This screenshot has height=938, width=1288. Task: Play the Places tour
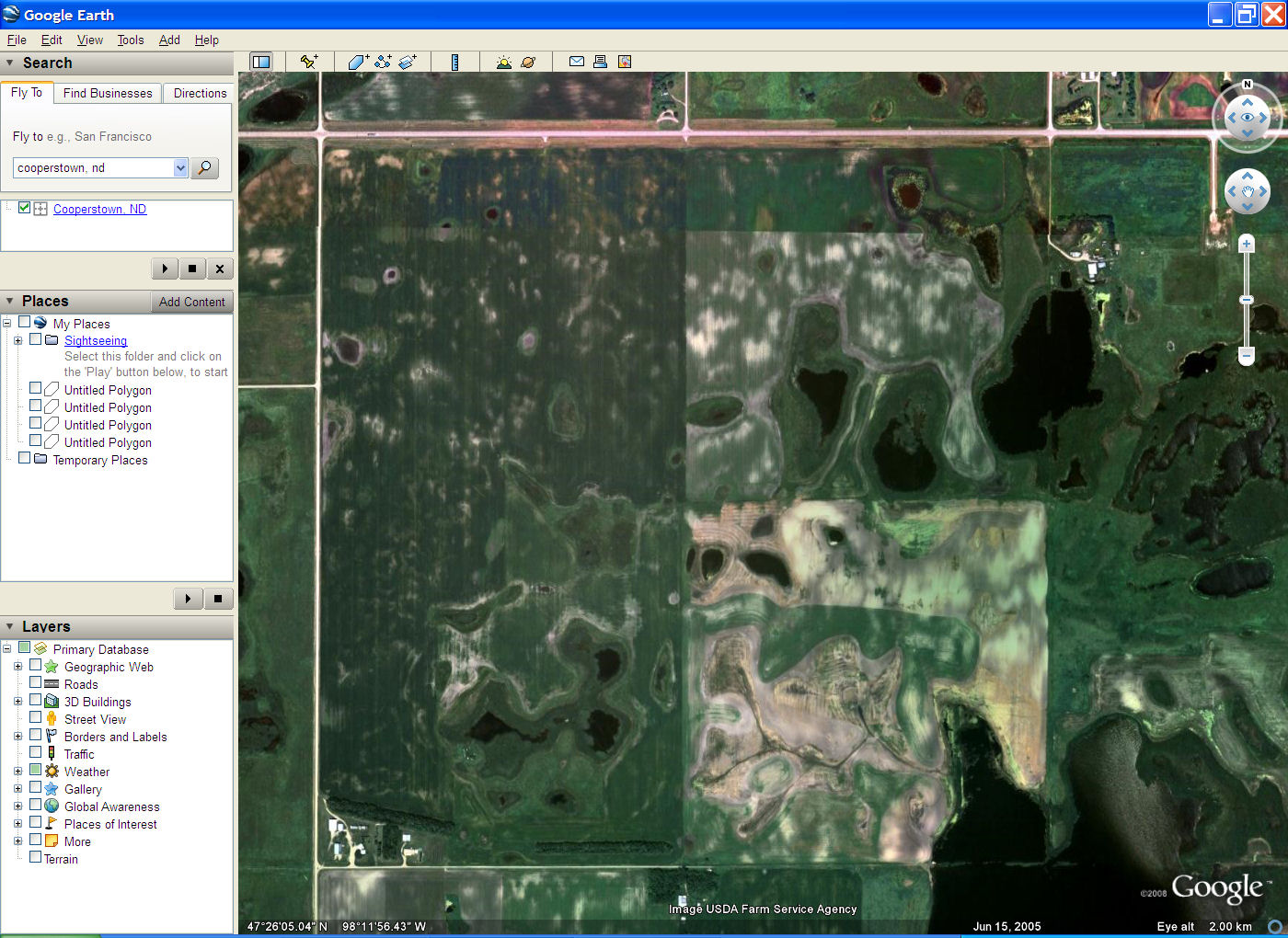point(188,599)
